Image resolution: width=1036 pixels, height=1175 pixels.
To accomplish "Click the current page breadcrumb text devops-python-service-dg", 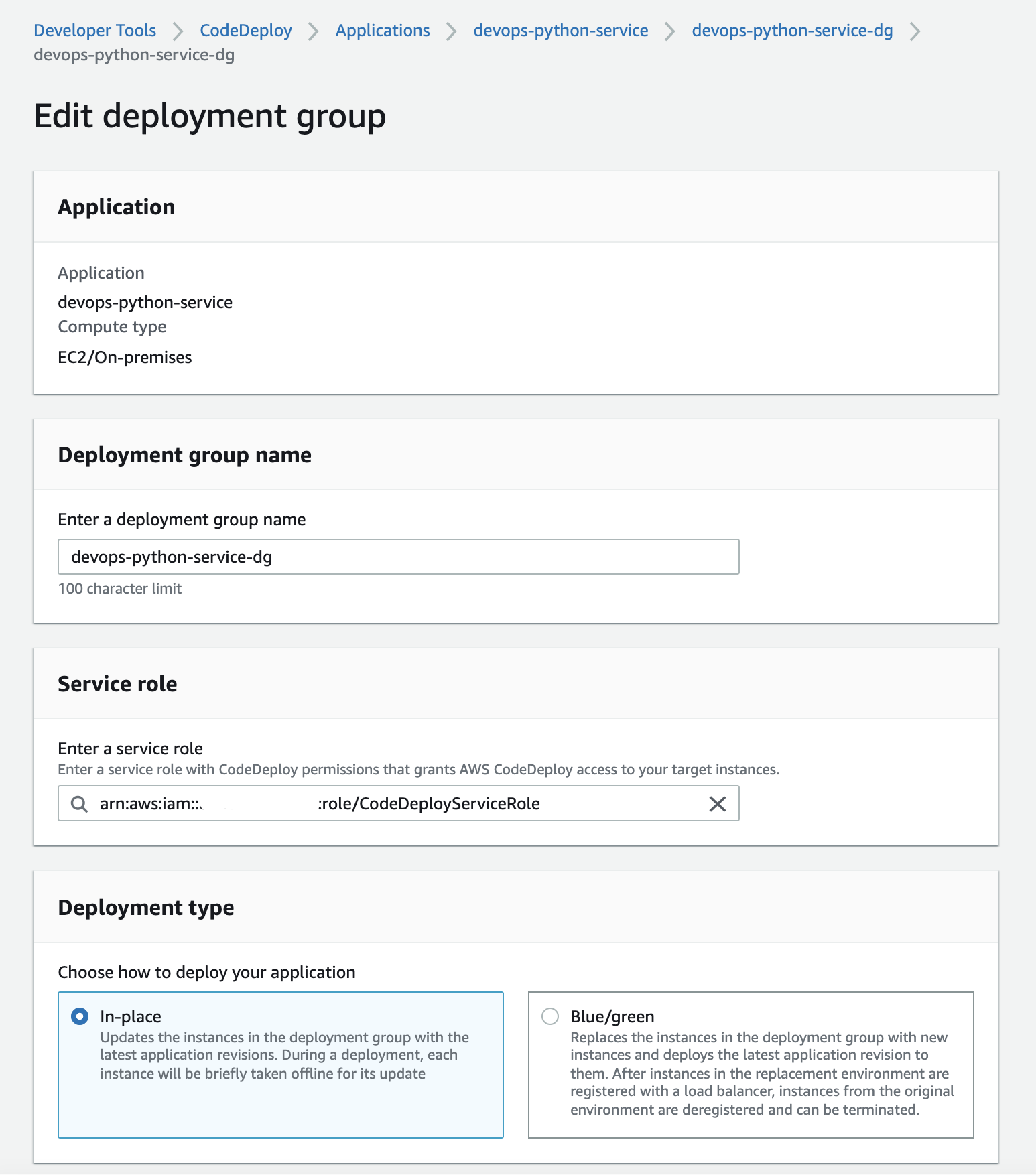I will [x=134, y=55].
